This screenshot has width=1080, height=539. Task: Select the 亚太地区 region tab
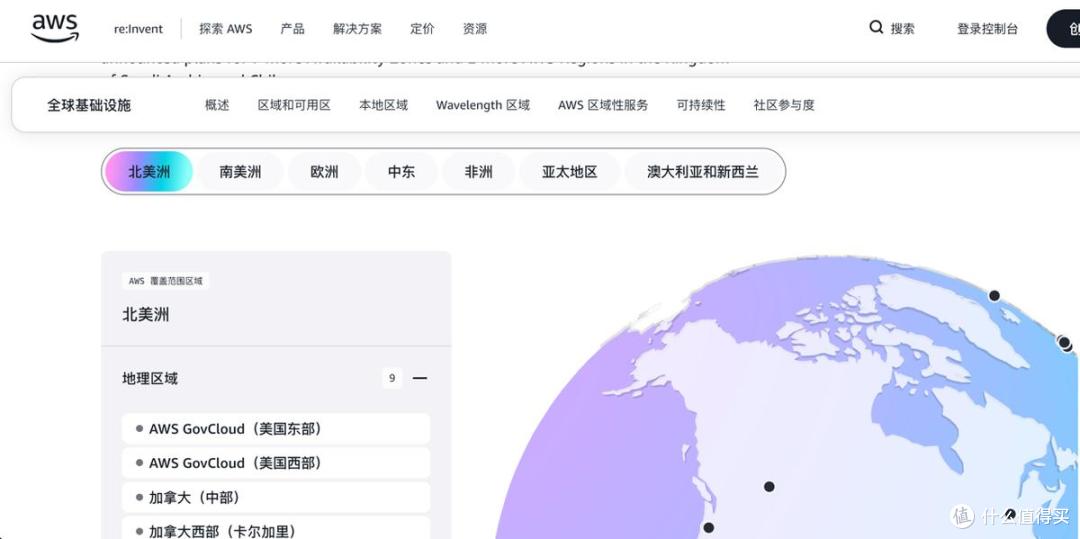570,171
